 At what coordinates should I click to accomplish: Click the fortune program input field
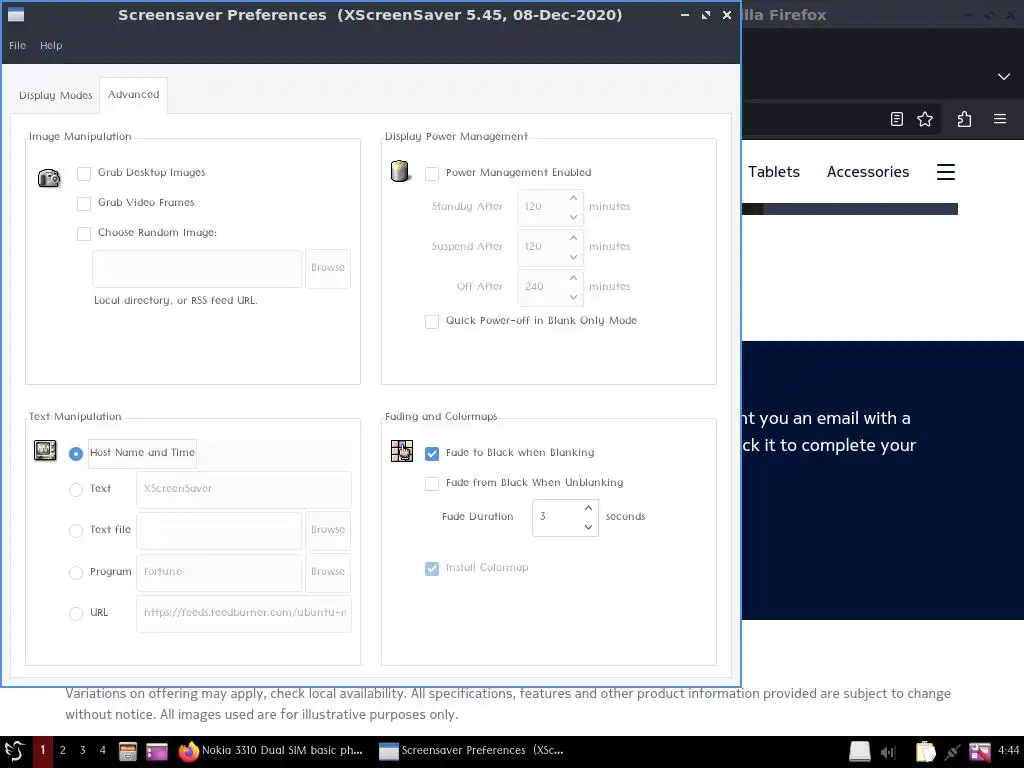click(219, 572)
